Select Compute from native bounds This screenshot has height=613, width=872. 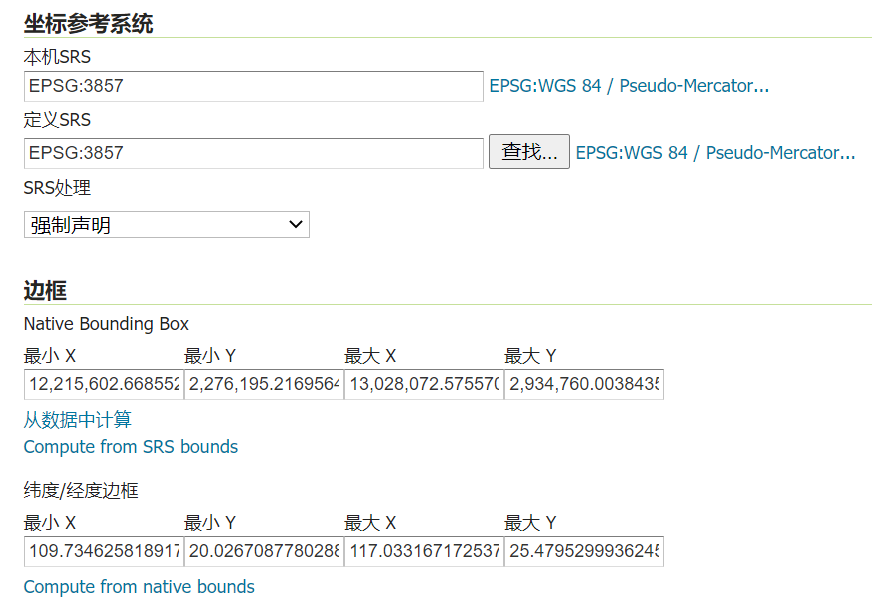tap(138, 587)
